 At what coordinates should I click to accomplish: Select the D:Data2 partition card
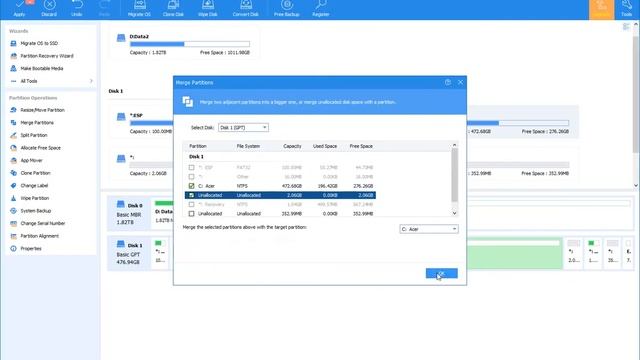184,44
